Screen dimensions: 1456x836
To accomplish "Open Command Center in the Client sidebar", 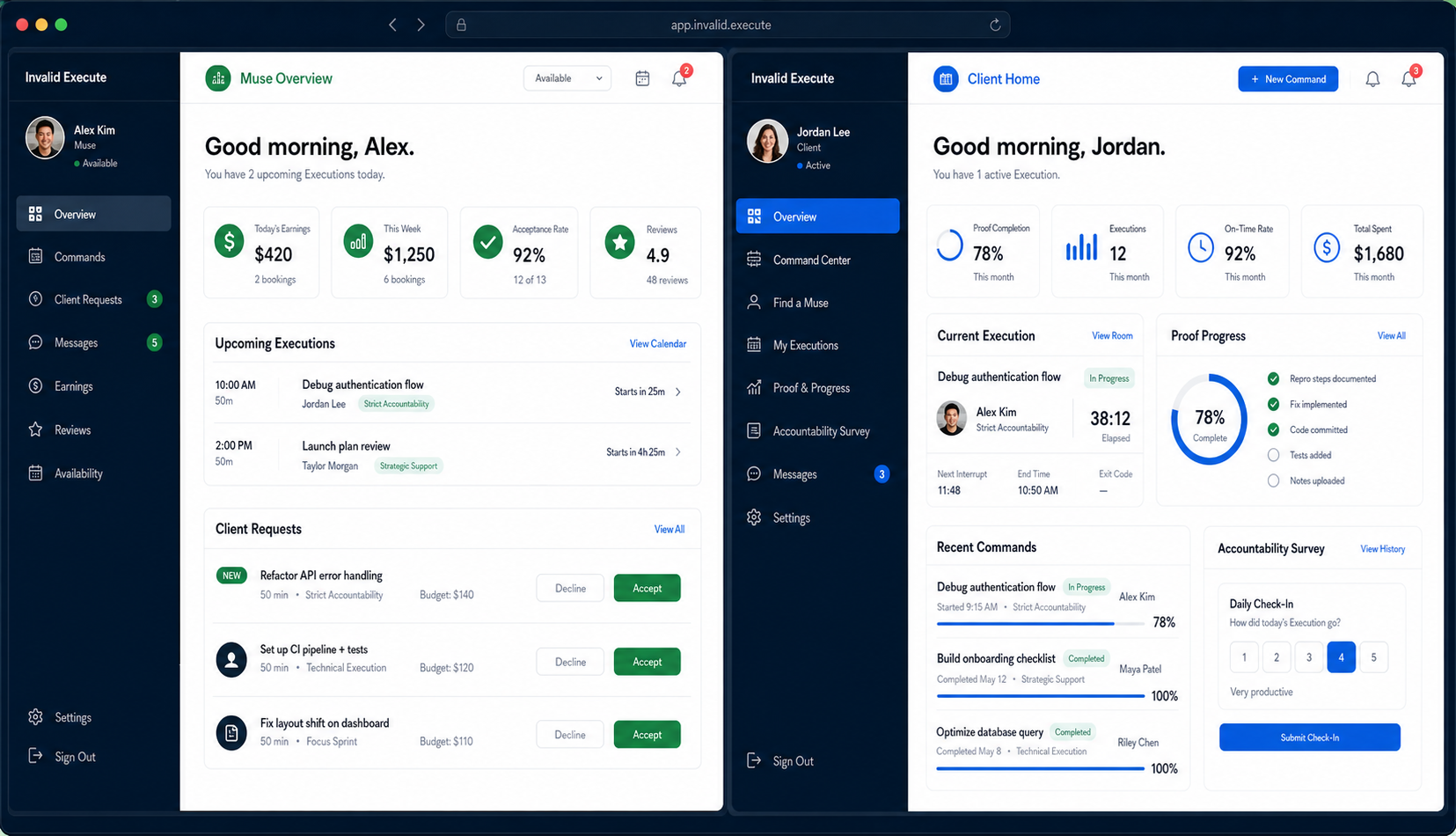I will 817,260.
